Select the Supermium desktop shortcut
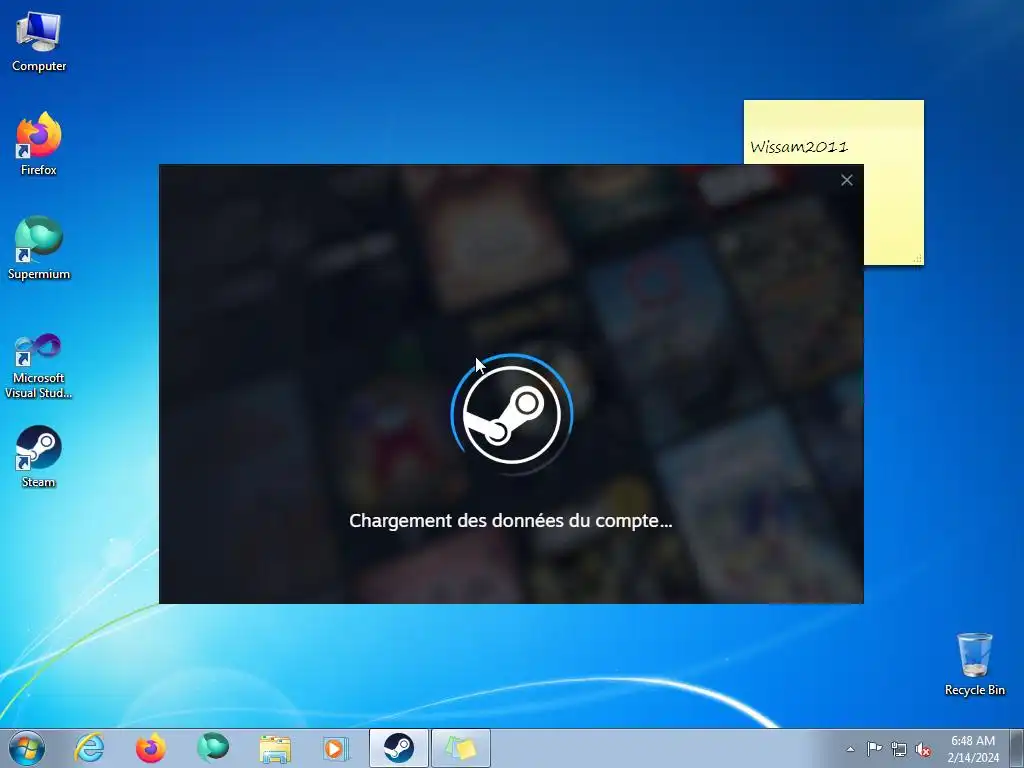This screenshot has height=768, width=1024. tap(39, 248)
